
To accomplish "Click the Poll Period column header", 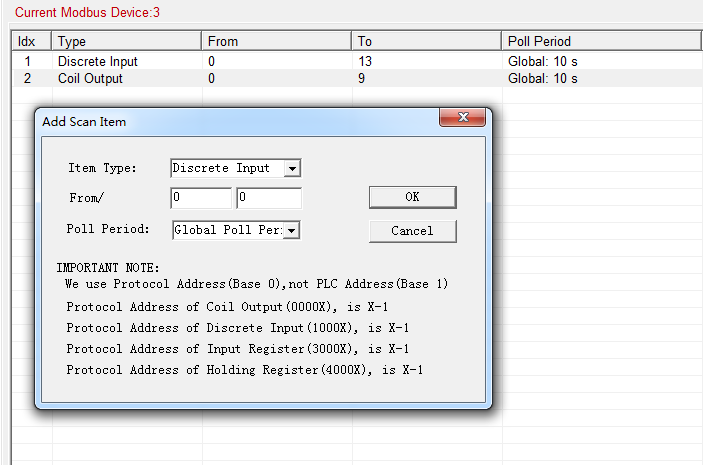I will [600, 41].
